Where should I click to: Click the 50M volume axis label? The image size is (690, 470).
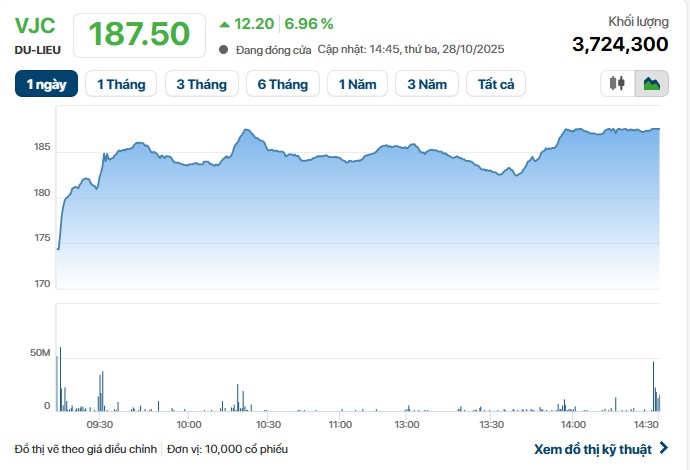click(x=40, y=353)
